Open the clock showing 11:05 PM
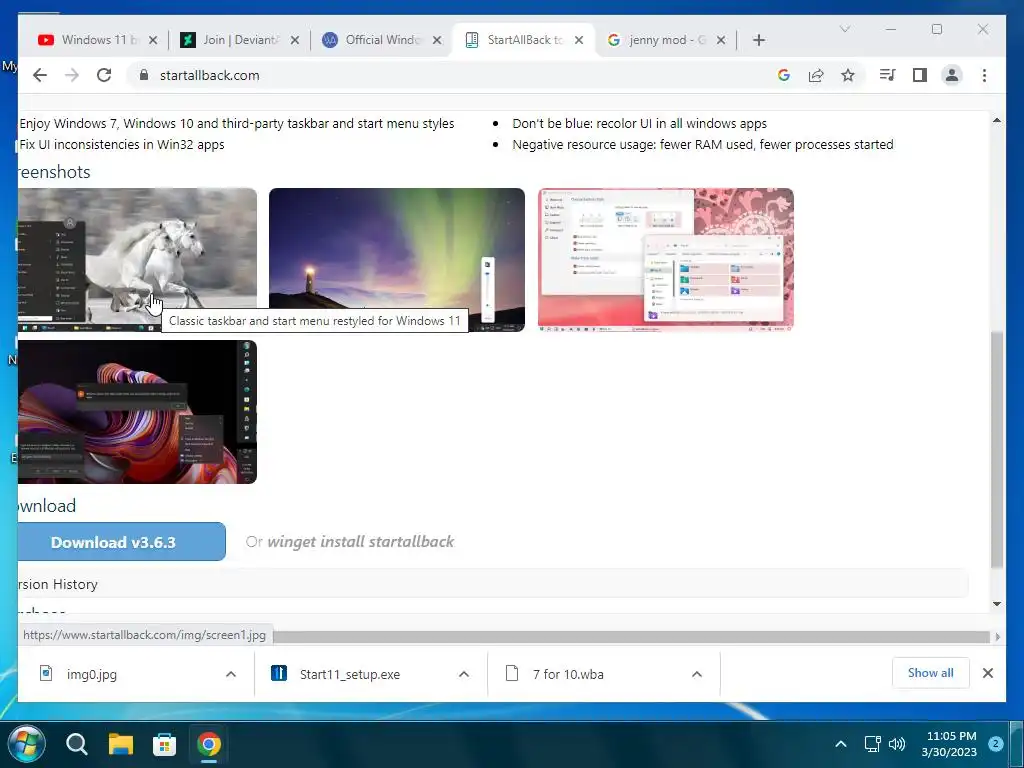The image size is (1024, 768). [x=950, y=744]
